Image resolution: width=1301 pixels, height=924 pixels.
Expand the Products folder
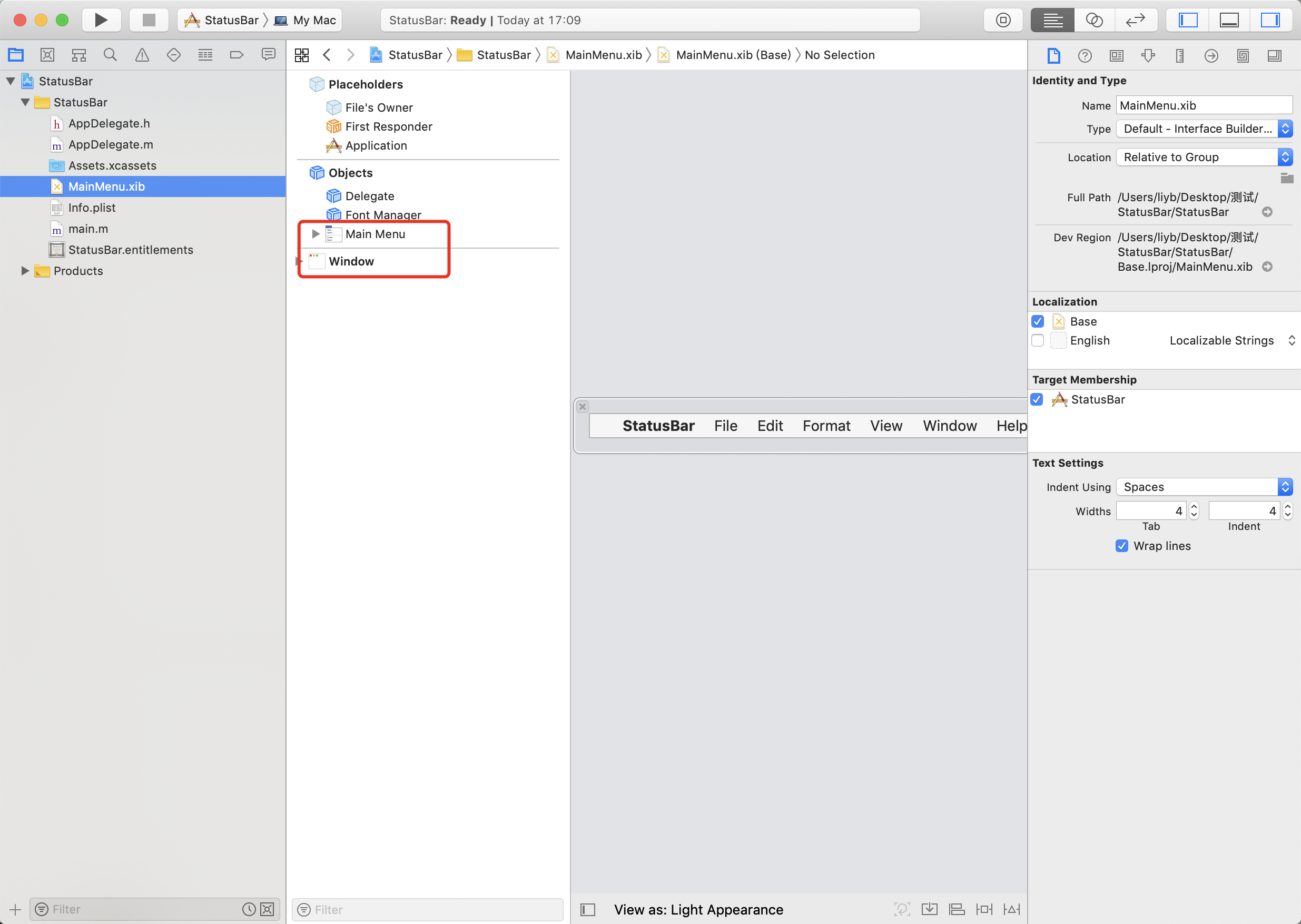point(25,271)
